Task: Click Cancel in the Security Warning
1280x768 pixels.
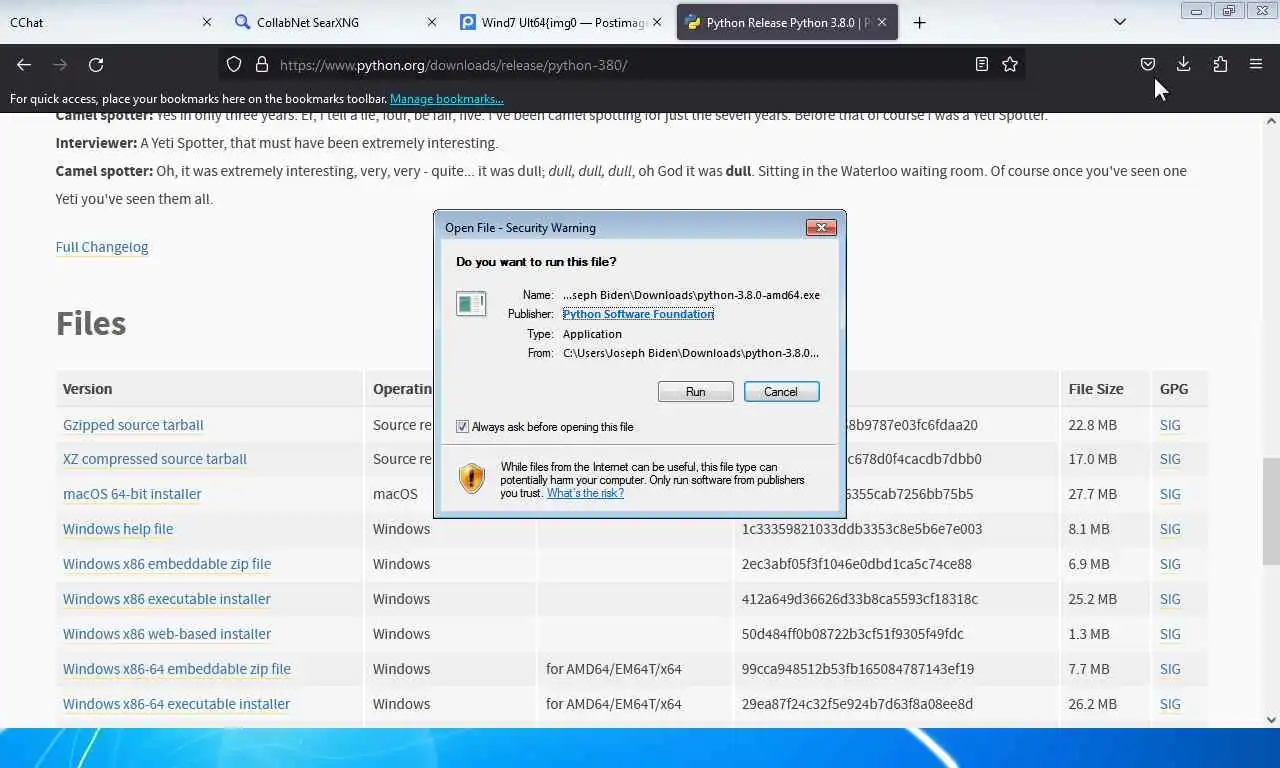Action: point(781,392)
